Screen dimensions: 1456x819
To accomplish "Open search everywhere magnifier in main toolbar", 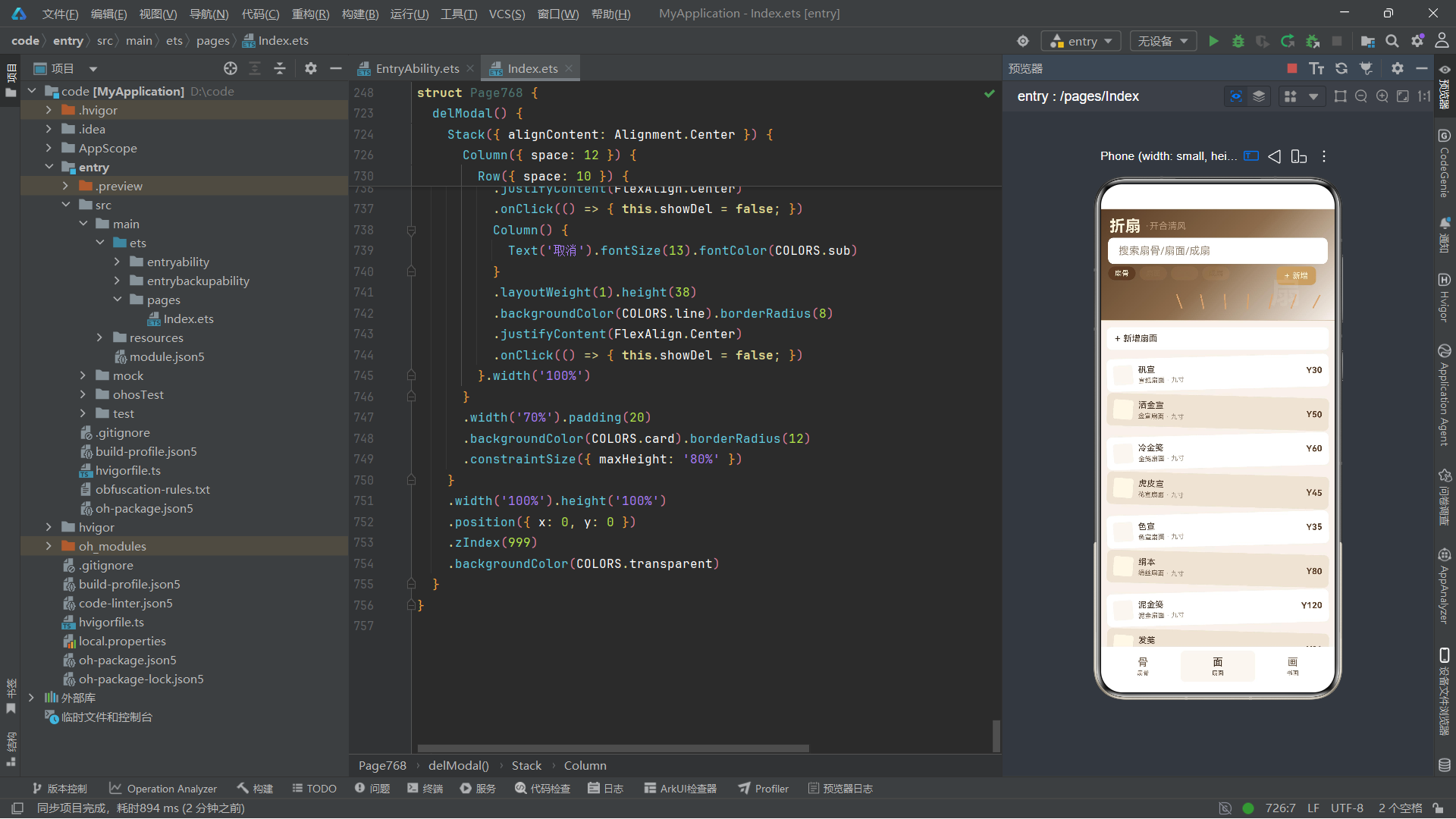I will (1392, 41).
